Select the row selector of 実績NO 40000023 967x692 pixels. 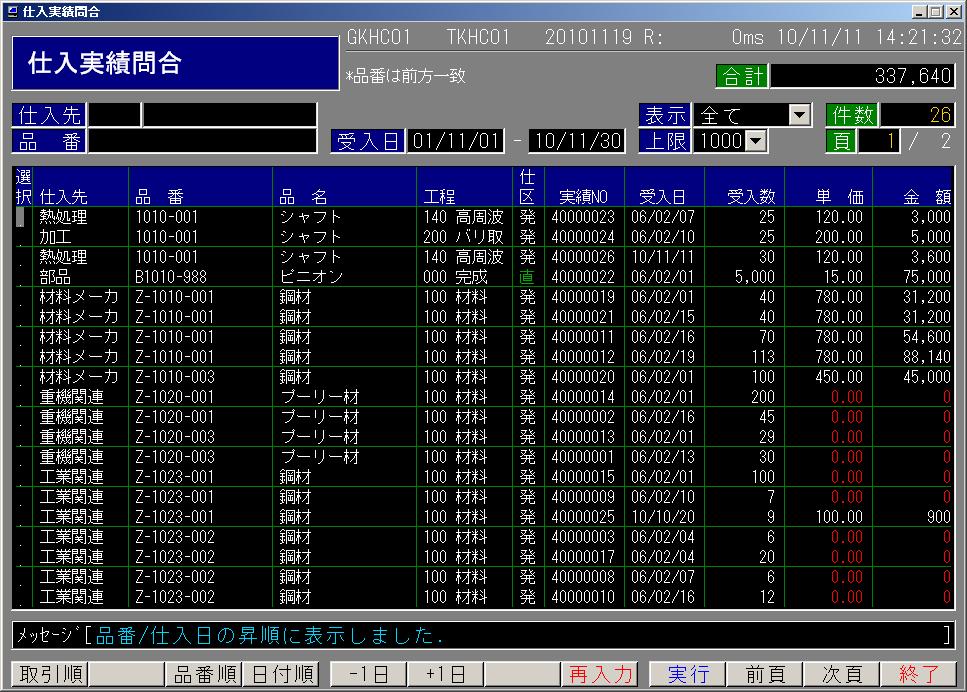(x=21, y=217)
